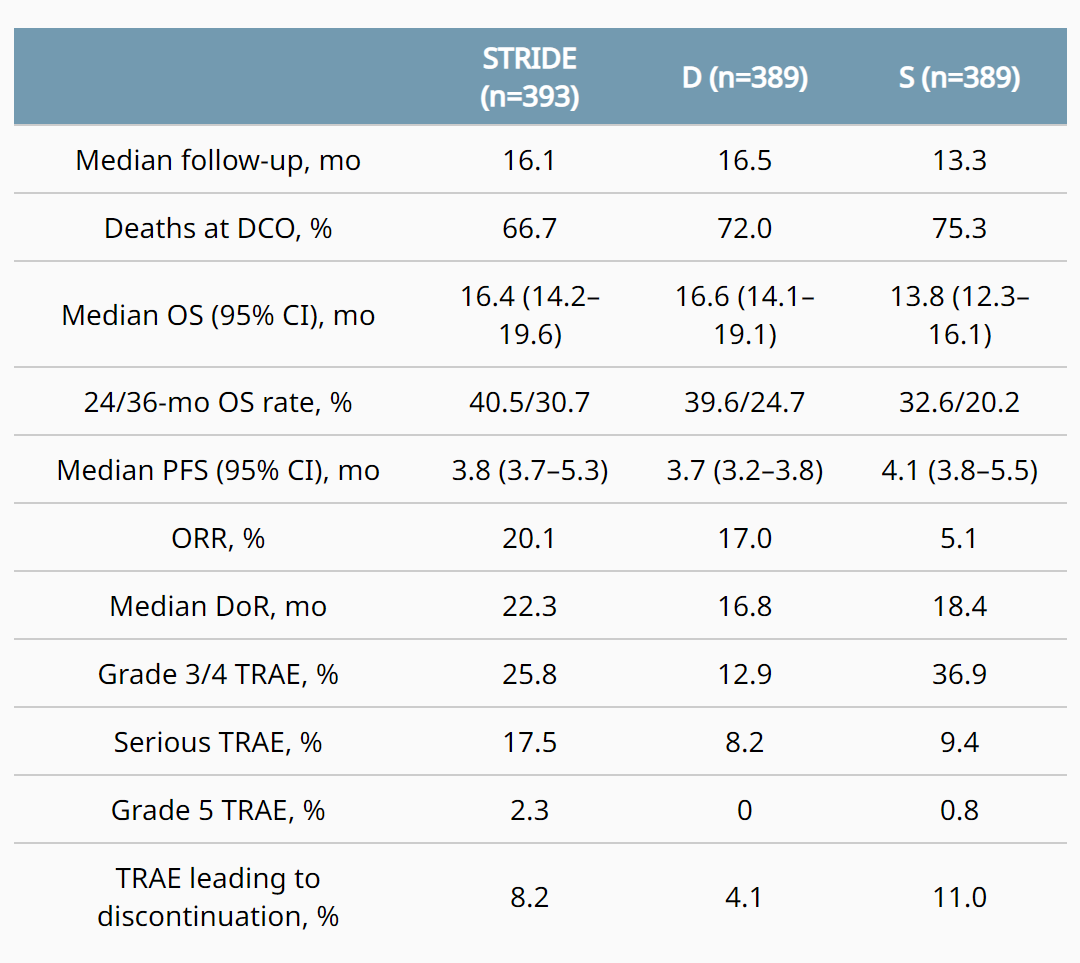Click the Deaths at DCO, % label
This screenshot has width=1080, height=963.
coord(218,228)
